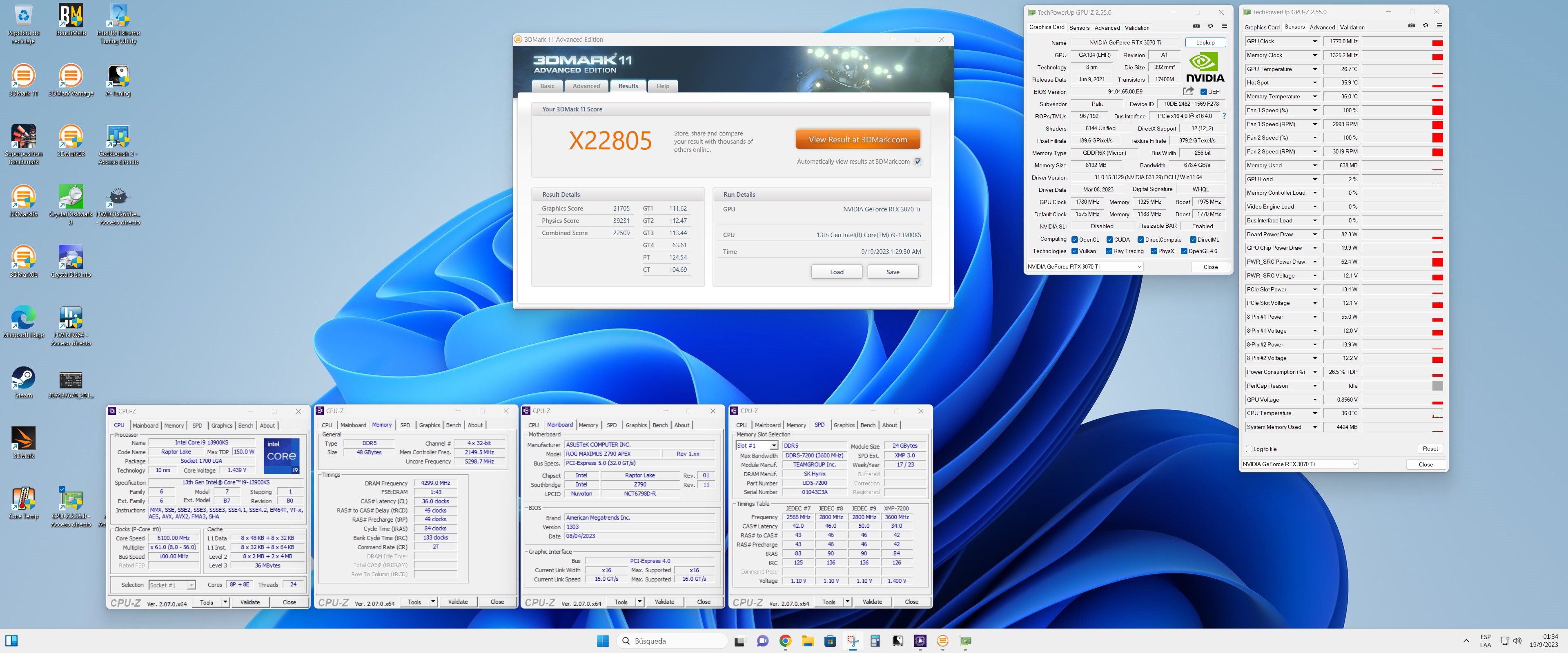Enable the Log to file checkbox

(1249, 449)
